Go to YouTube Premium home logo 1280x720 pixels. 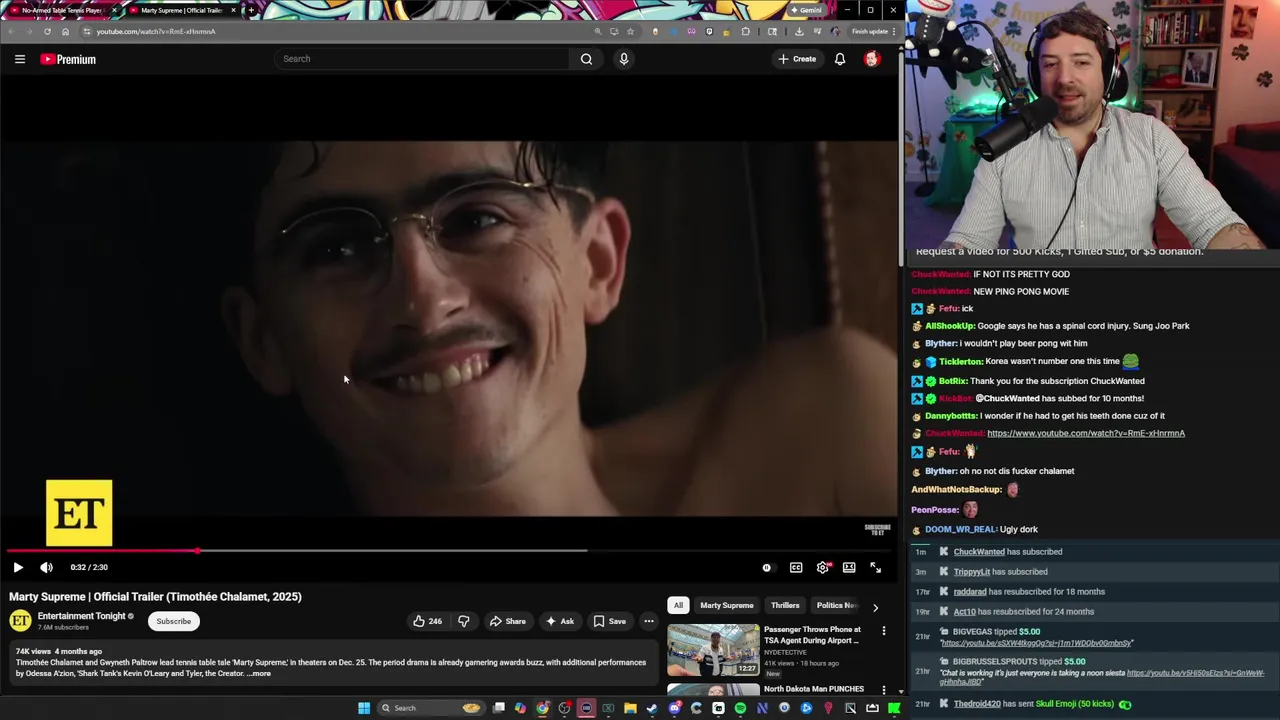coord(68,59)
